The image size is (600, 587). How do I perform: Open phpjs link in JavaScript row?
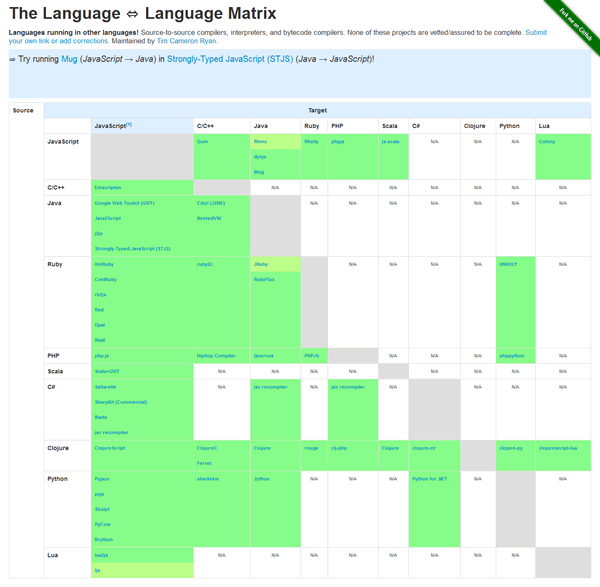click(x=338, y=142)
